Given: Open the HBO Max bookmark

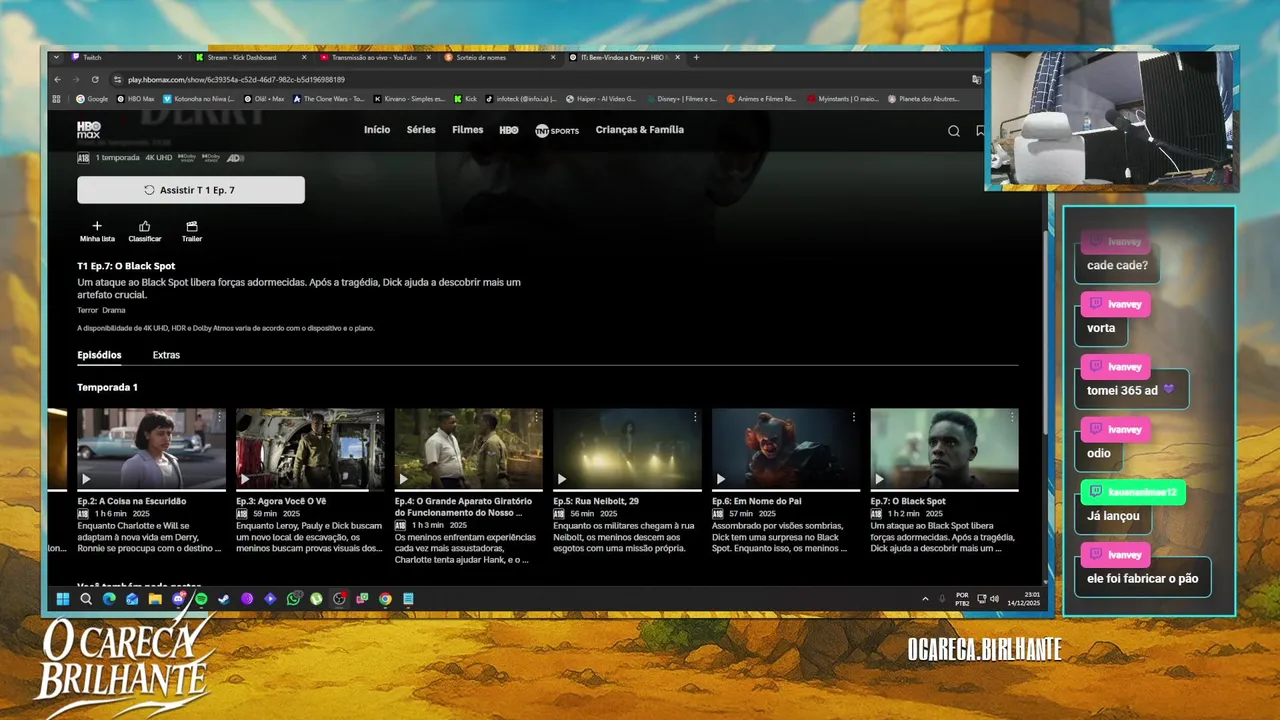Looking at the screenshot, I should (x=136, y=99).
